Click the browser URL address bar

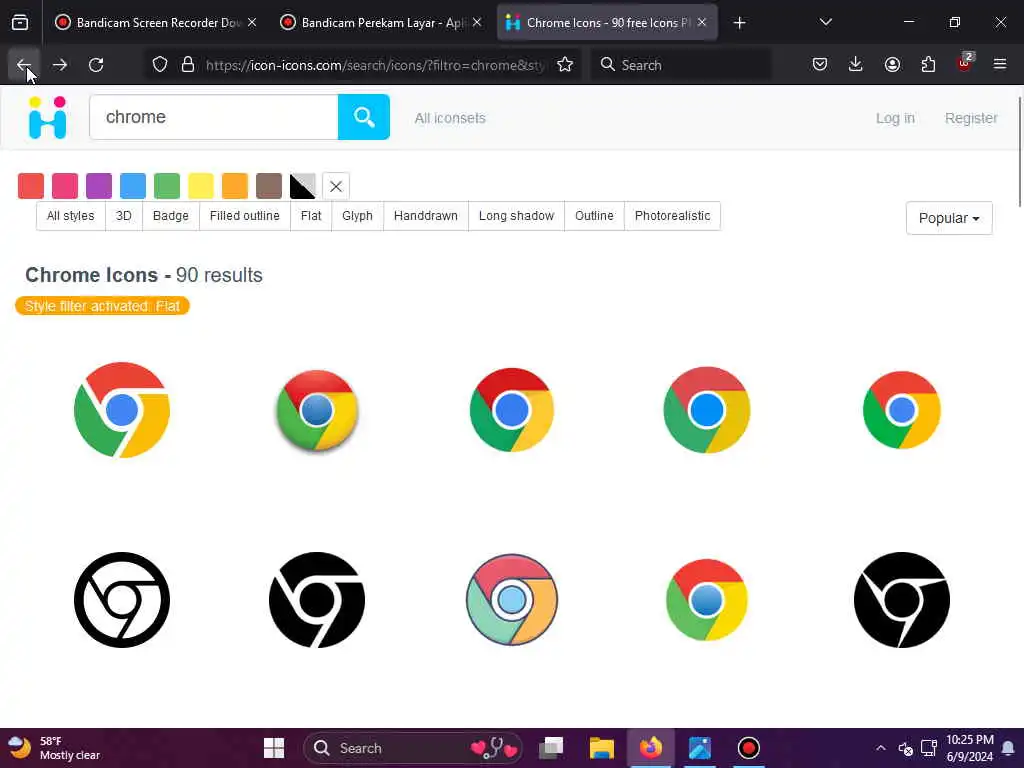pos(361,65)
